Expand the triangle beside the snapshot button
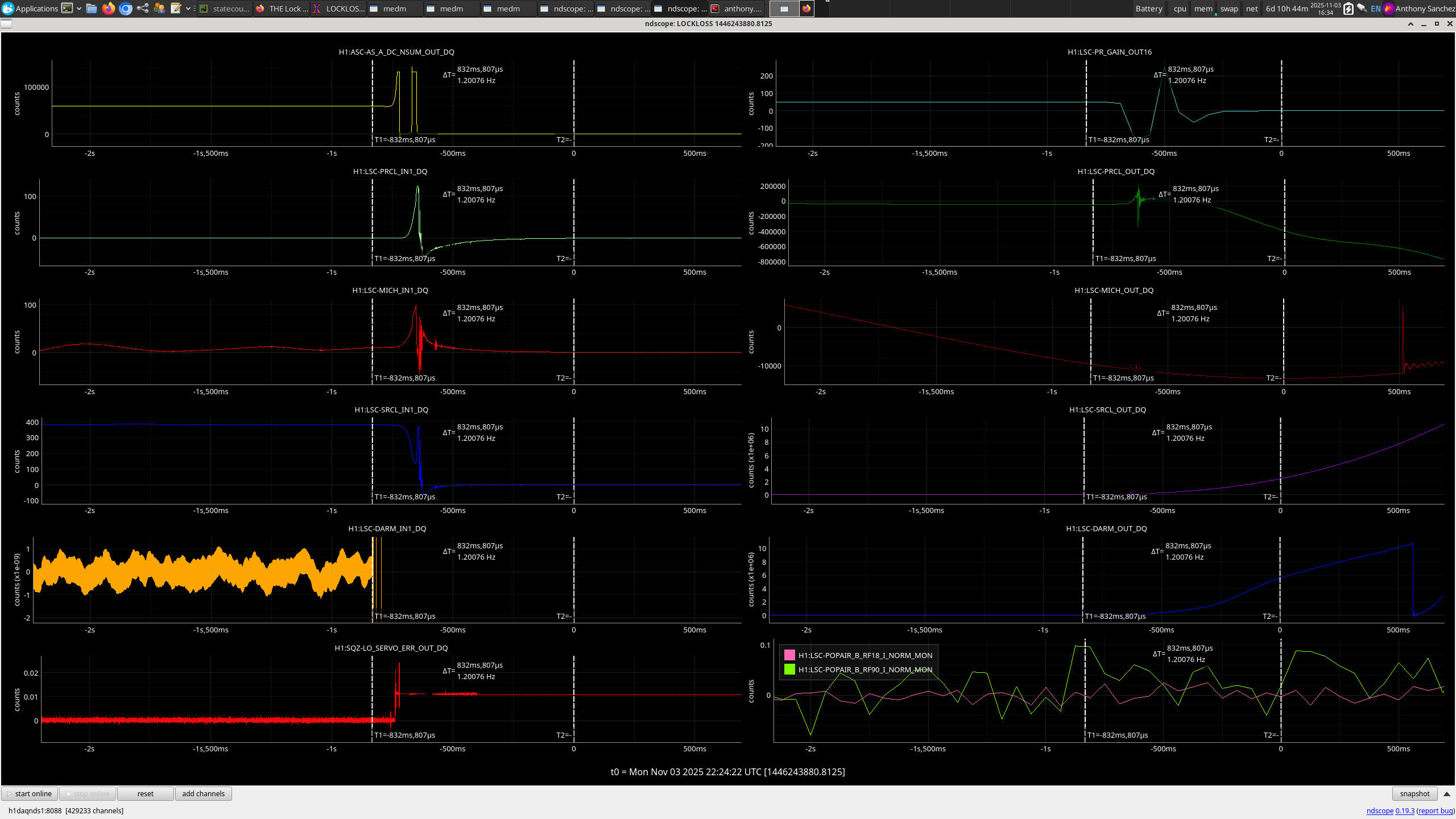The height and width of the screenshot is (819, 1456). 1447,793
